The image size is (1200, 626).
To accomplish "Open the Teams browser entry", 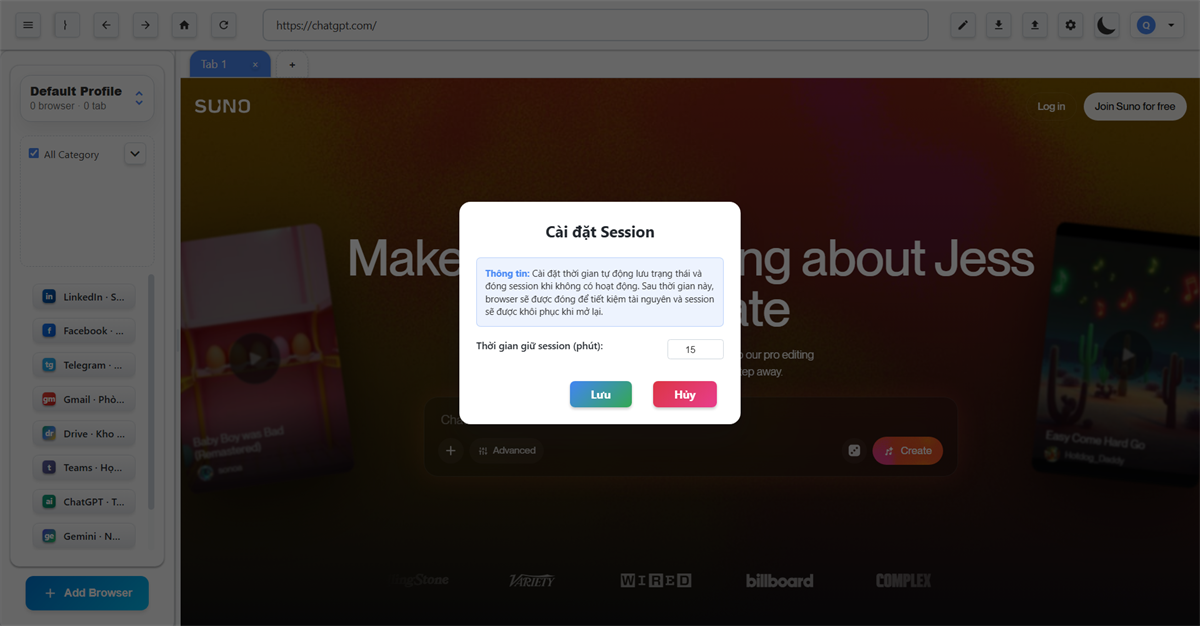I will tap(84, 468).
